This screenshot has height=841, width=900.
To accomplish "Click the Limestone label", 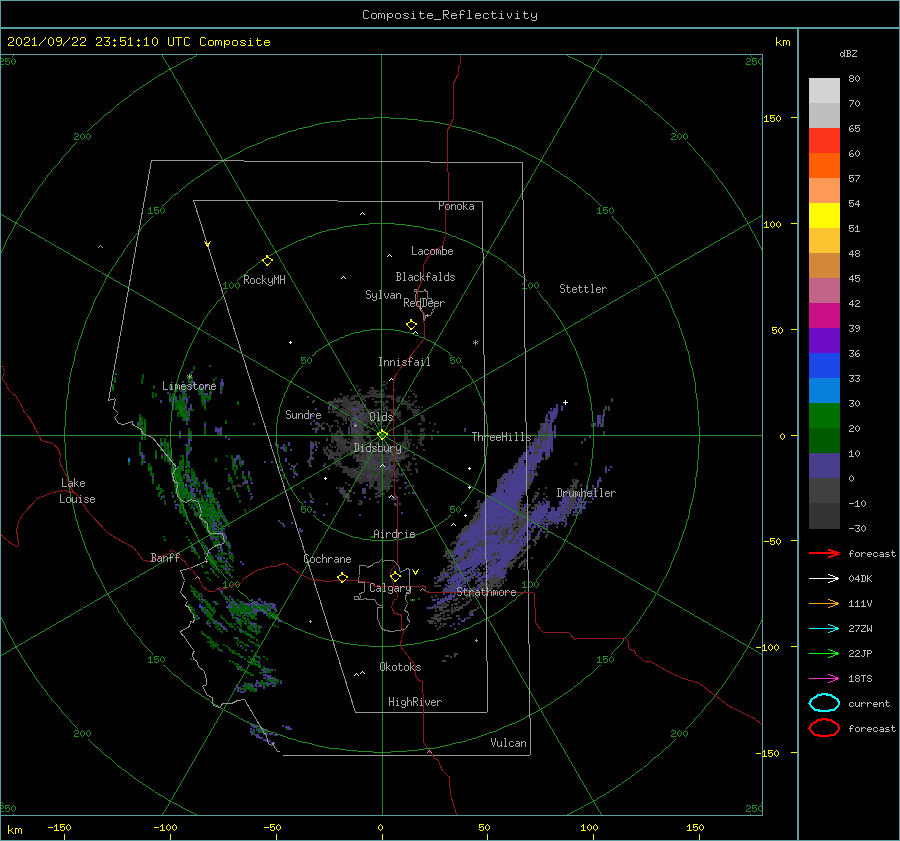I will click(x=189, y=386).
